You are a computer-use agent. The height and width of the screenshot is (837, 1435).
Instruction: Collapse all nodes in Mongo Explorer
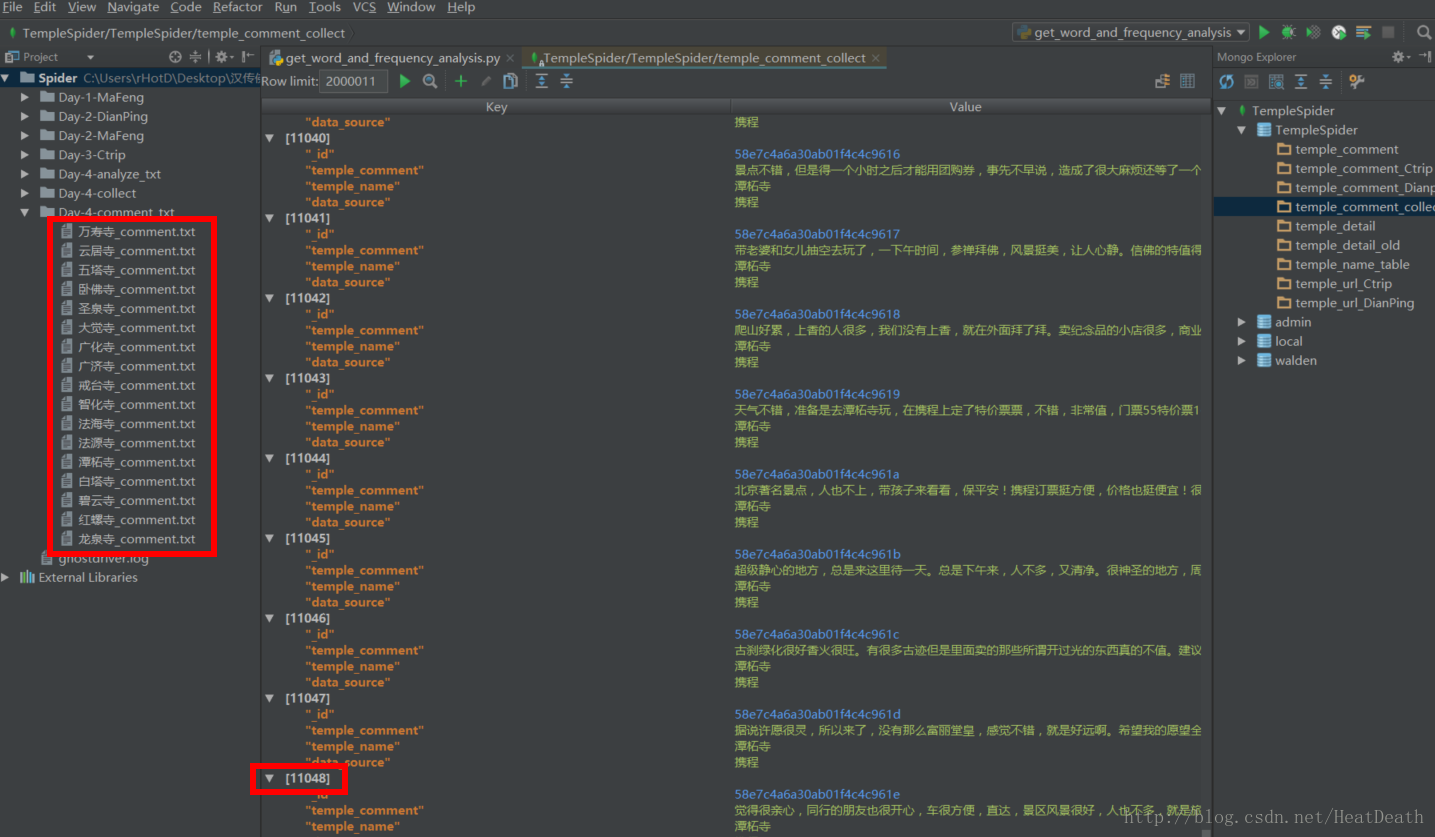coord(1325,81)
